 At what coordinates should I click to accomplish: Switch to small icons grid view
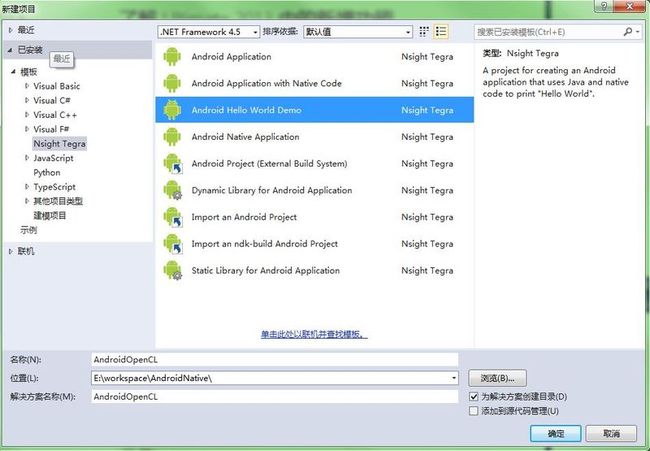424,32
